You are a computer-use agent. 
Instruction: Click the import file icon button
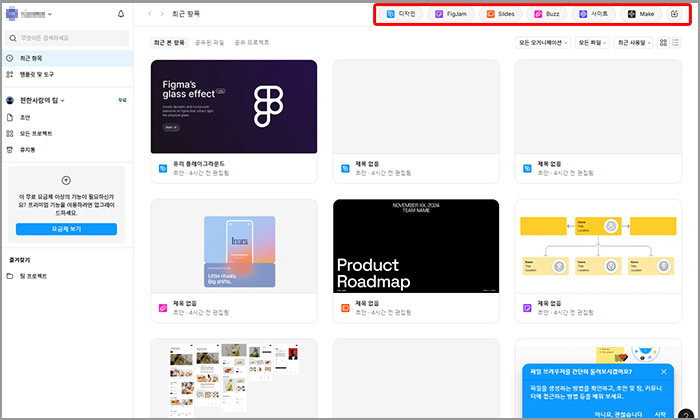675,14
